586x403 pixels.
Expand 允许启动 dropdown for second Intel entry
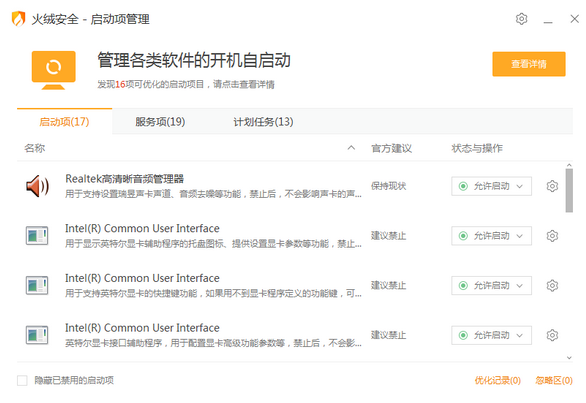click(x=491, y=286)
